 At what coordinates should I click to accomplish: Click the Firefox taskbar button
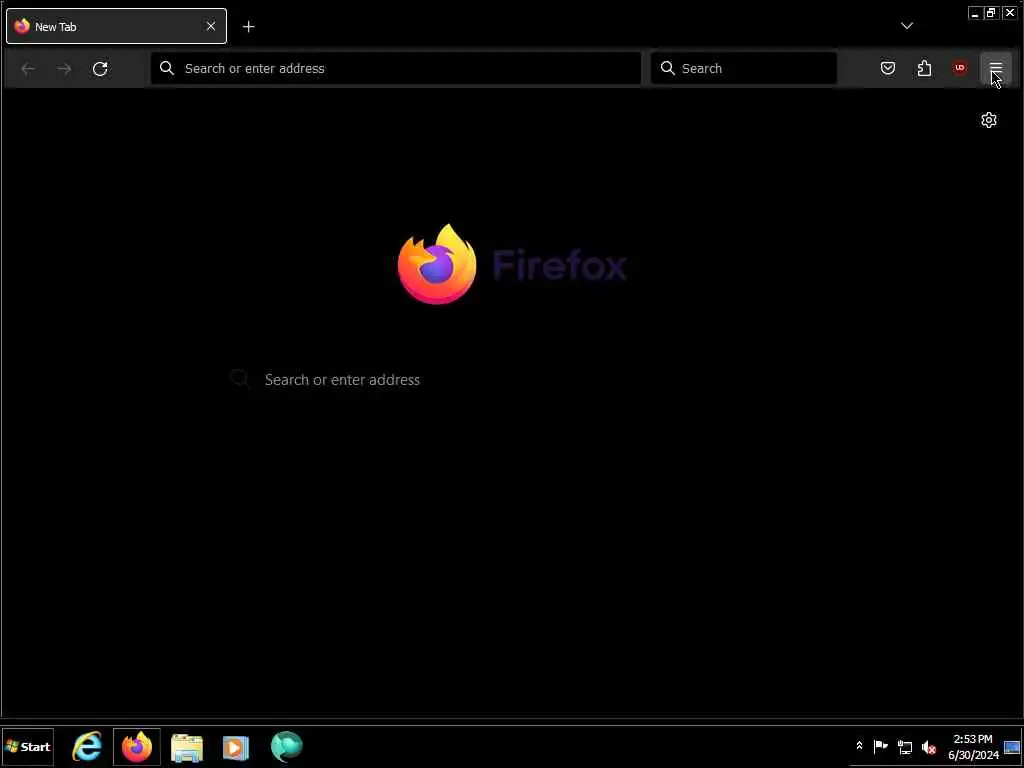click(x=136, y=746)
